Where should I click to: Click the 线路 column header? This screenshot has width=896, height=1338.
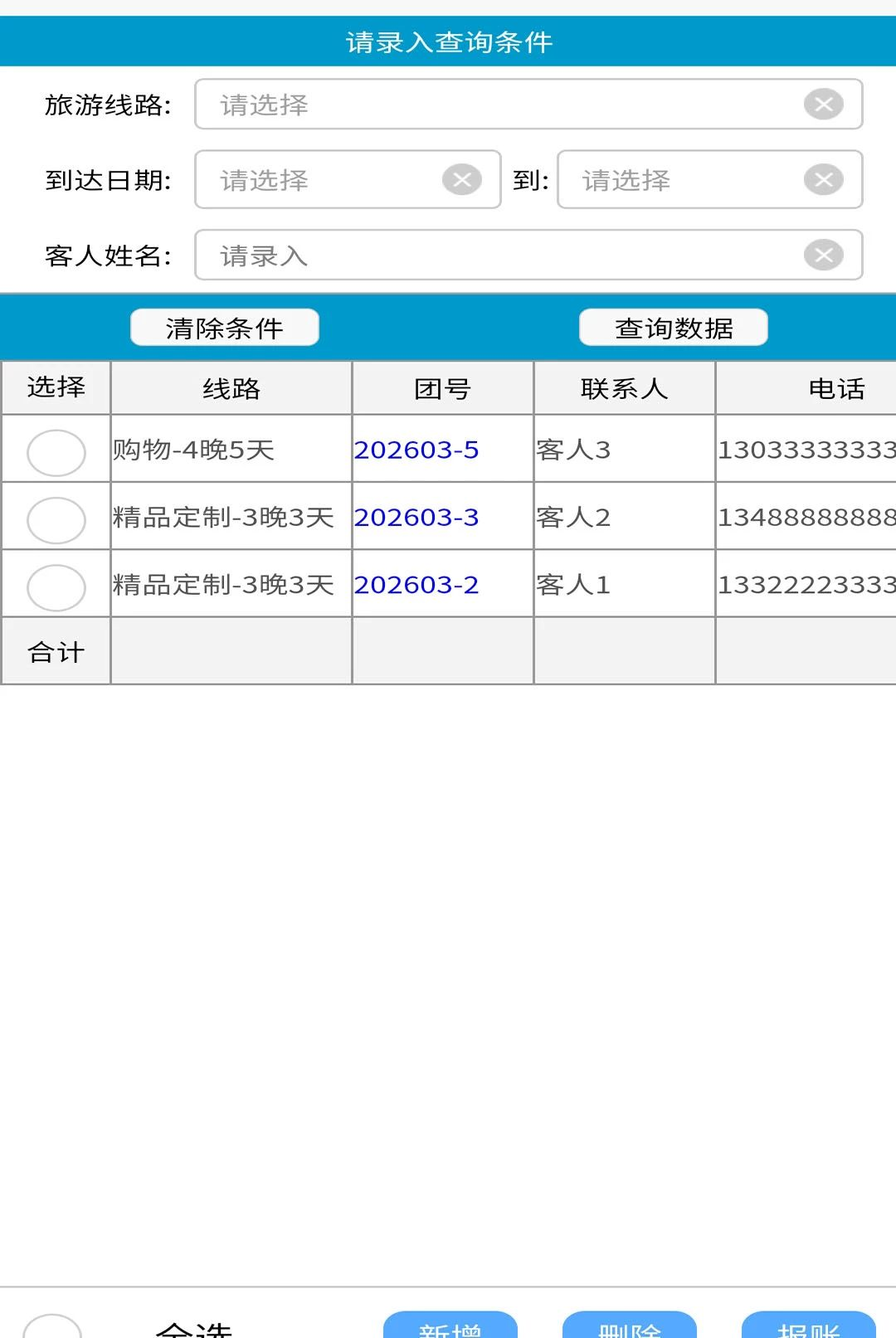pos(231,388)
